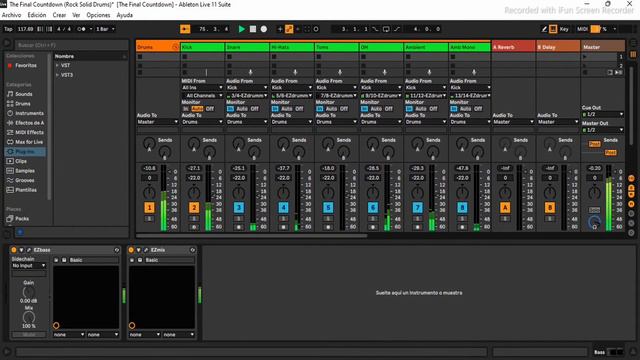
Task: Click the EZbass Mix knob
Action: (29, 317)
